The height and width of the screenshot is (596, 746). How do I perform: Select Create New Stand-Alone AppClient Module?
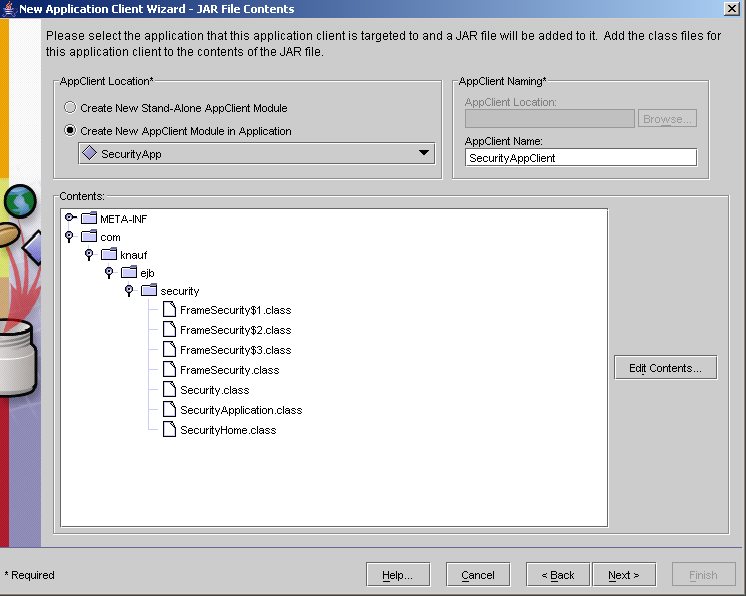[70, 107]
